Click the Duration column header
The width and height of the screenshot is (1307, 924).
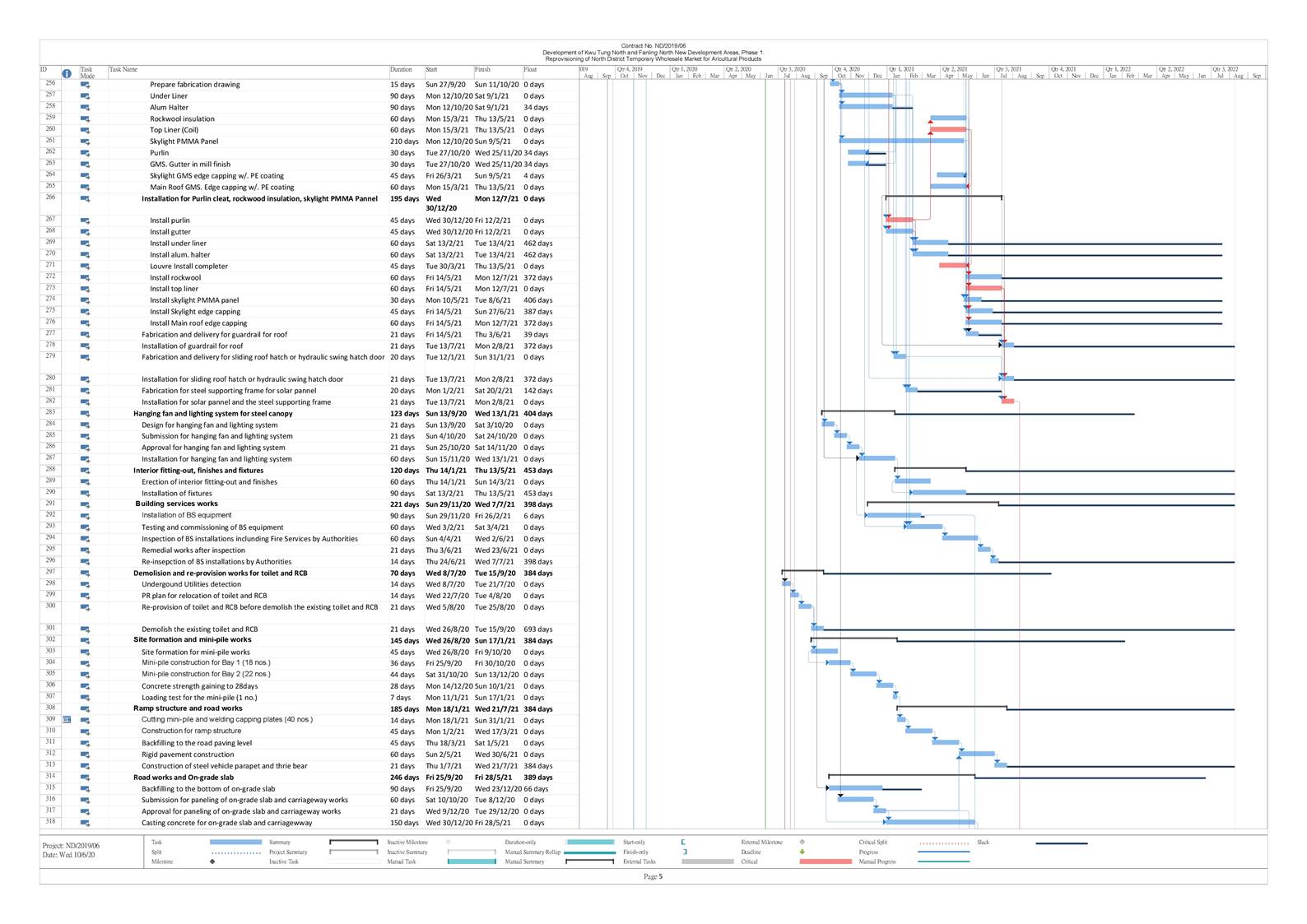tap(401, 70)
